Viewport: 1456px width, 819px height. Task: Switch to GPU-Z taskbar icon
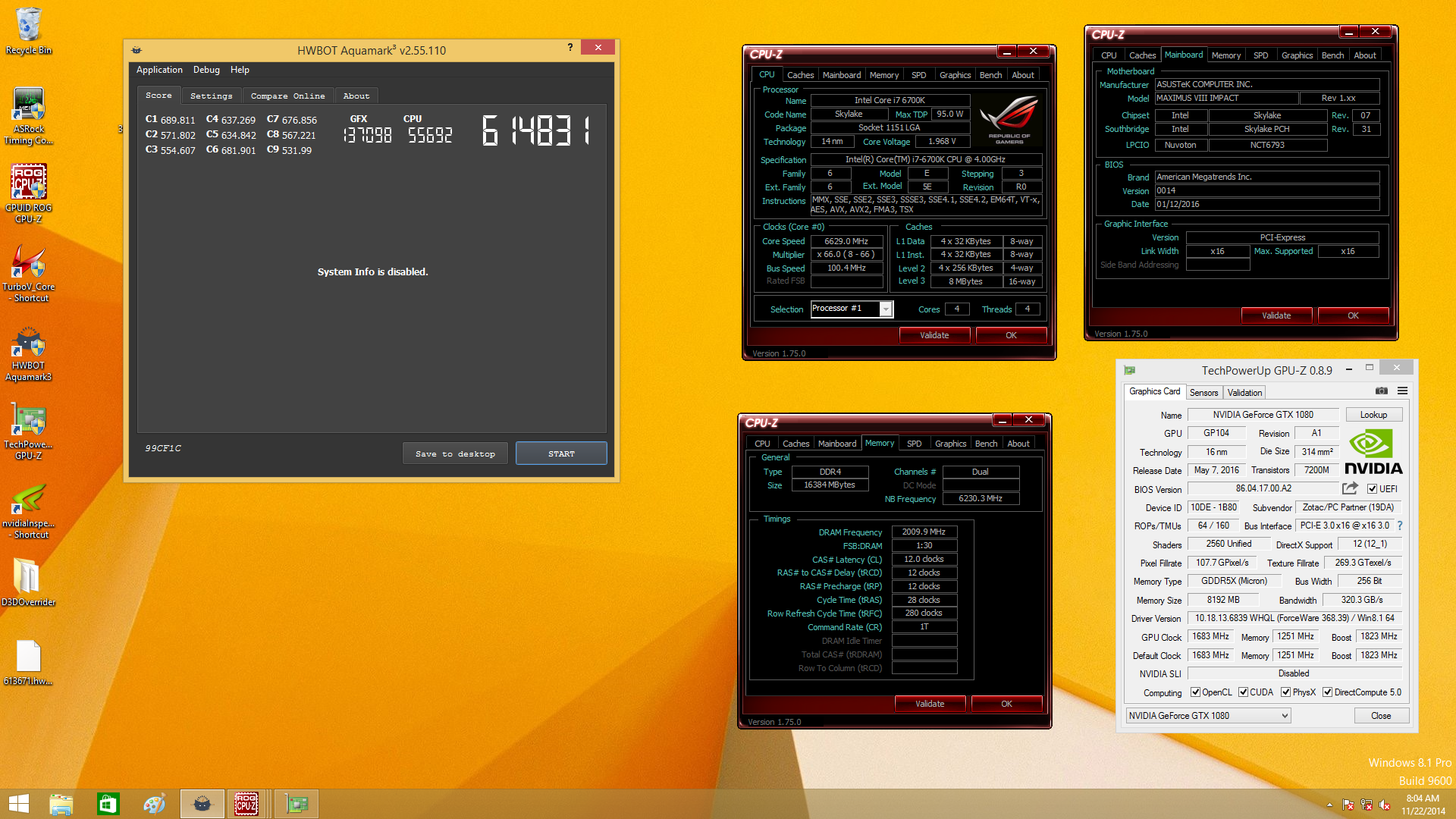pos(297,804)
